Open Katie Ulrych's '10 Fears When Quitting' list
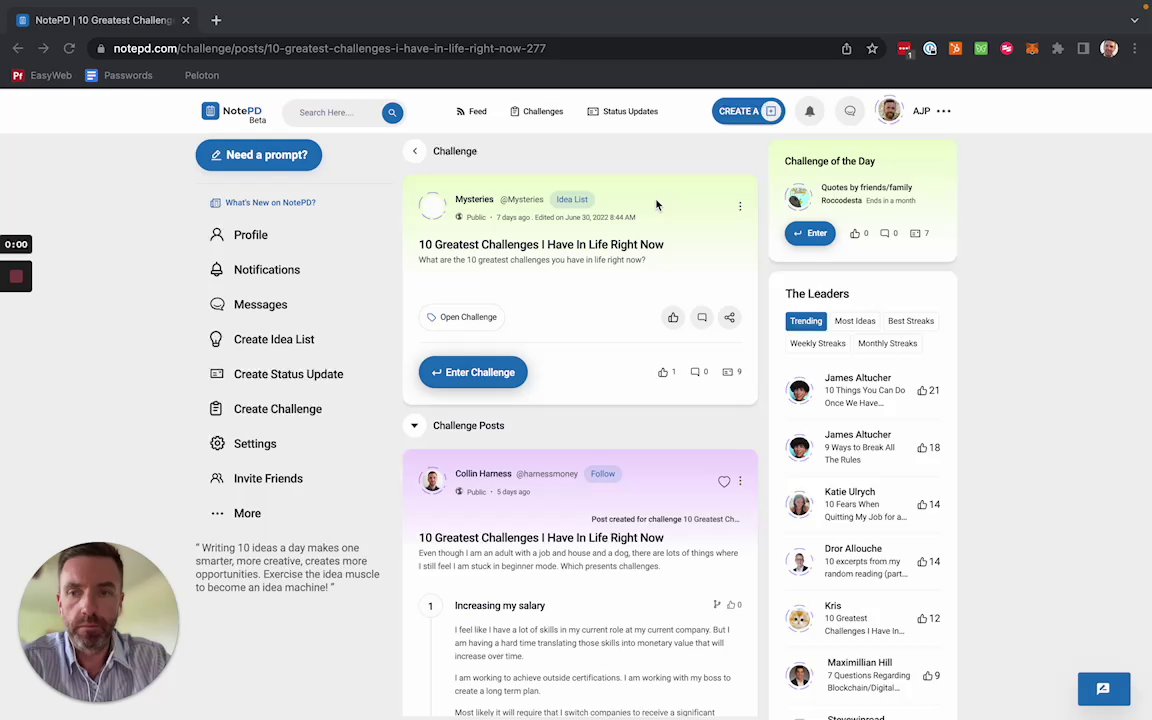The width and height of the screenshot is (1152, 720). [865, 511]
